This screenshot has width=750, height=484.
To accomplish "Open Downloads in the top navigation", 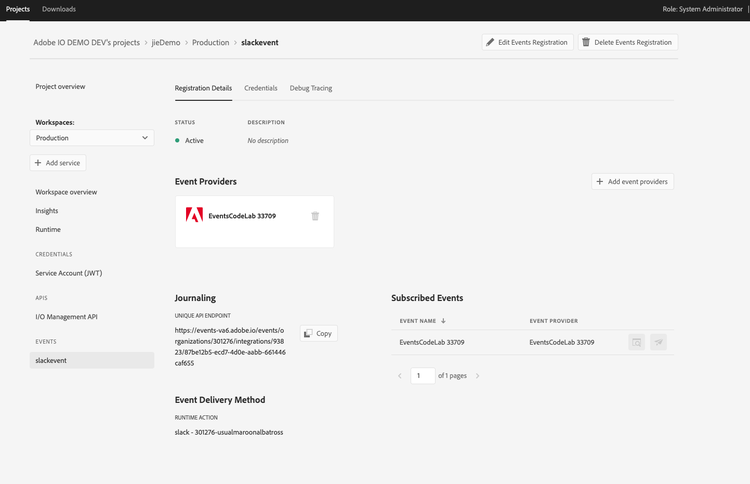I will 59,9.
